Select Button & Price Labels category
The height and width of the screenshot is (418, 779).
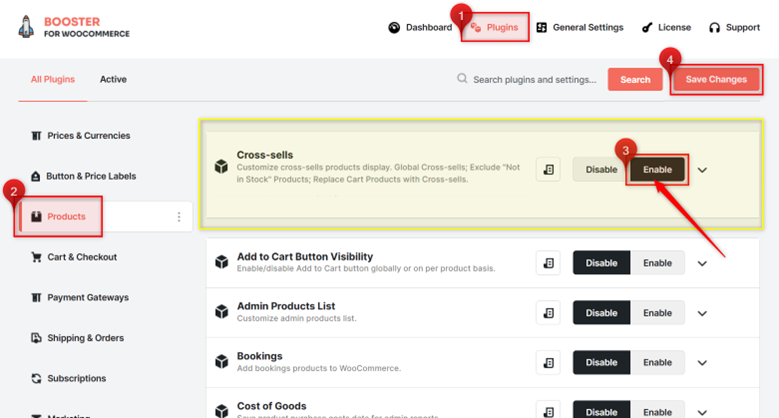(83, 176)
